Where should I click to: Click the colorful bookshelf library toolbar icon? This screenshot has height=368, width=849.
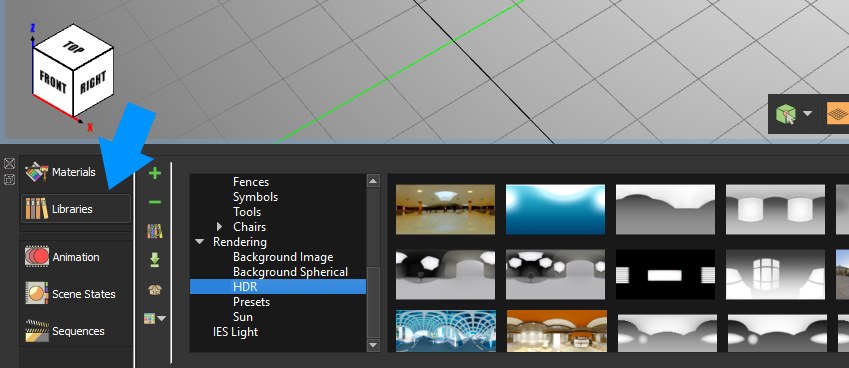(155, 231)
